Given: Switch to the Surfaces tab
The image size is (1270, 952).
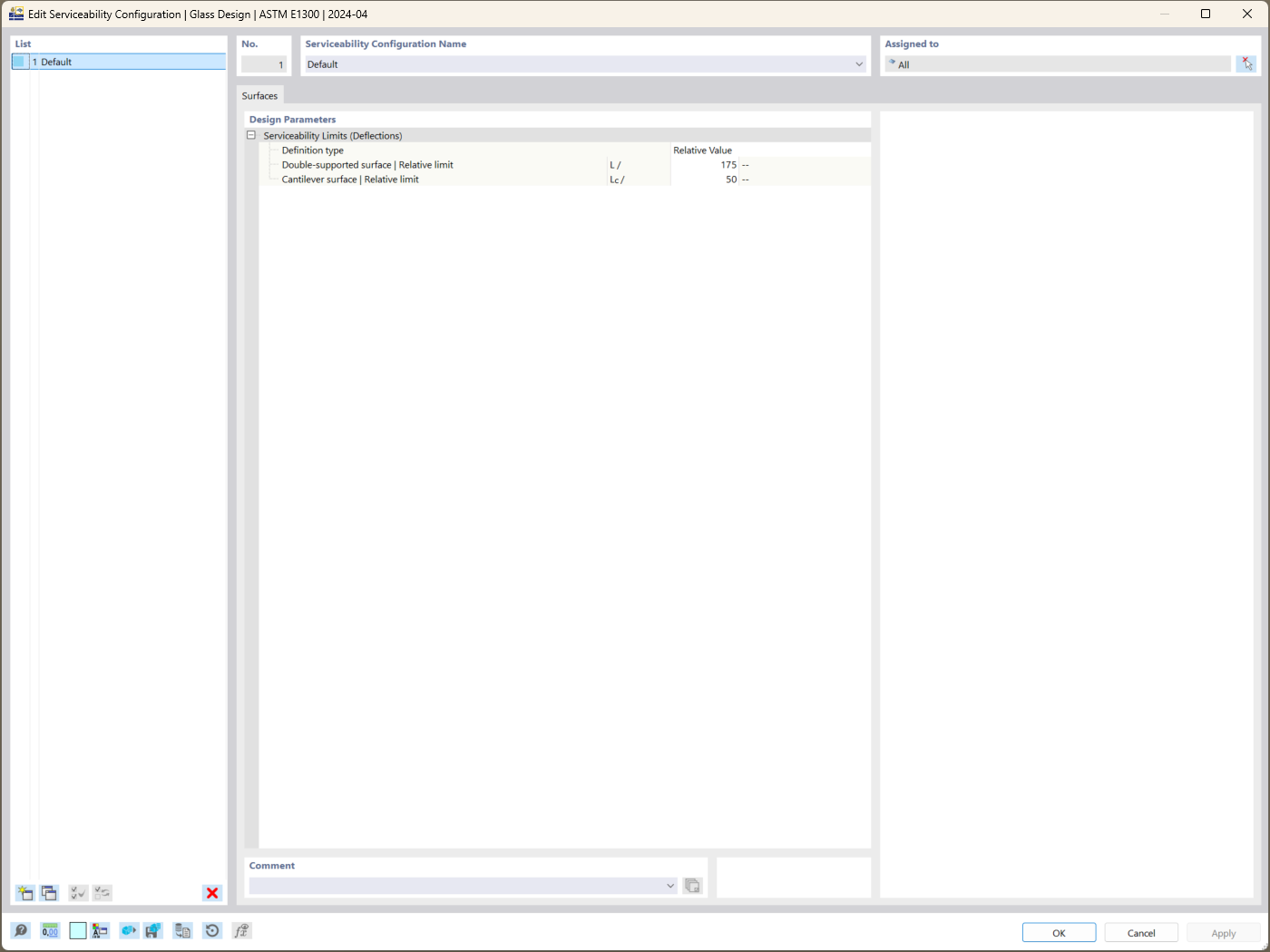Looking at the screenshot, I should (259, 95).
